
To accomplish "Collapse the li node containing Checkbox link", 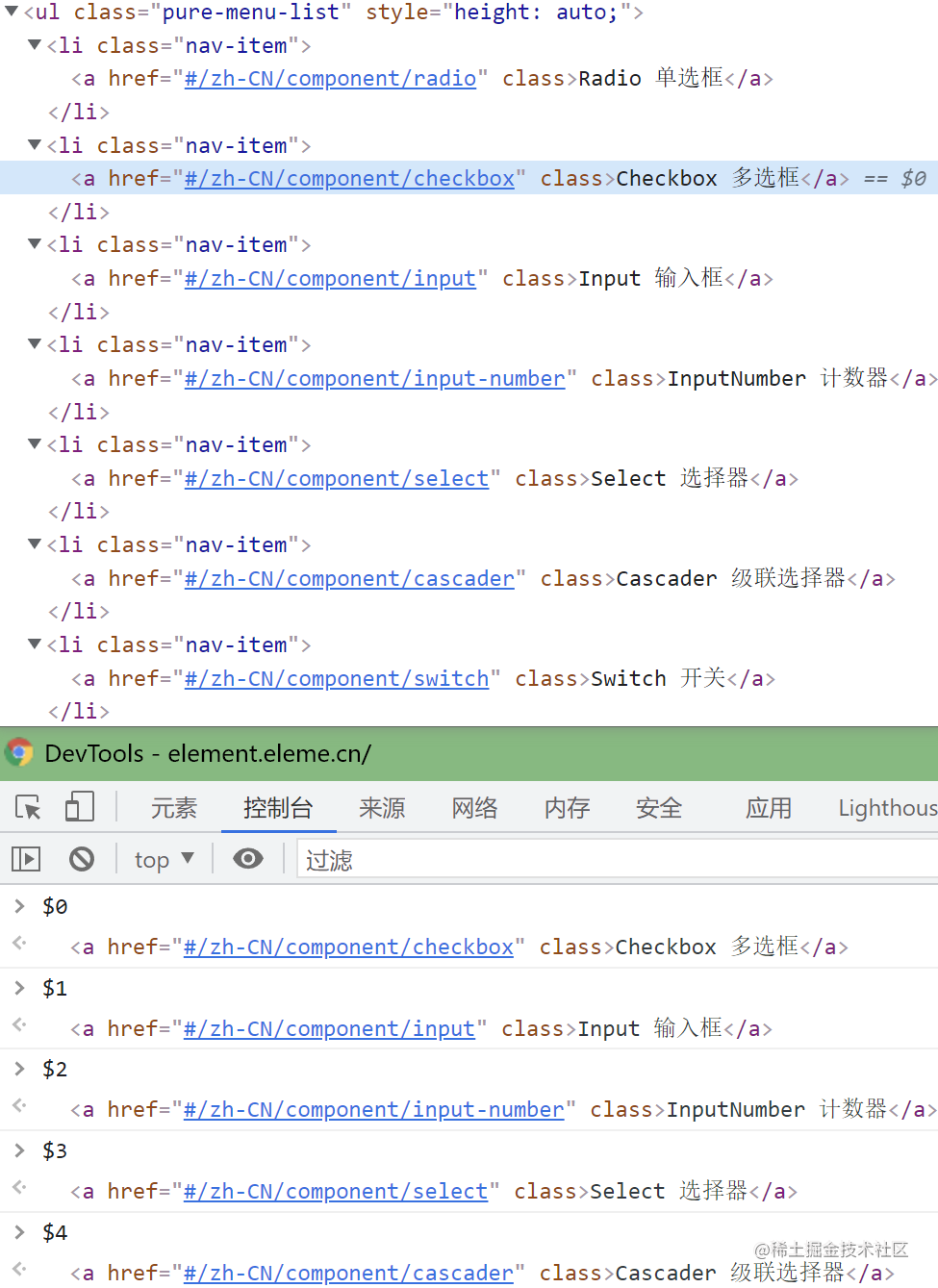I will [35, 145].
